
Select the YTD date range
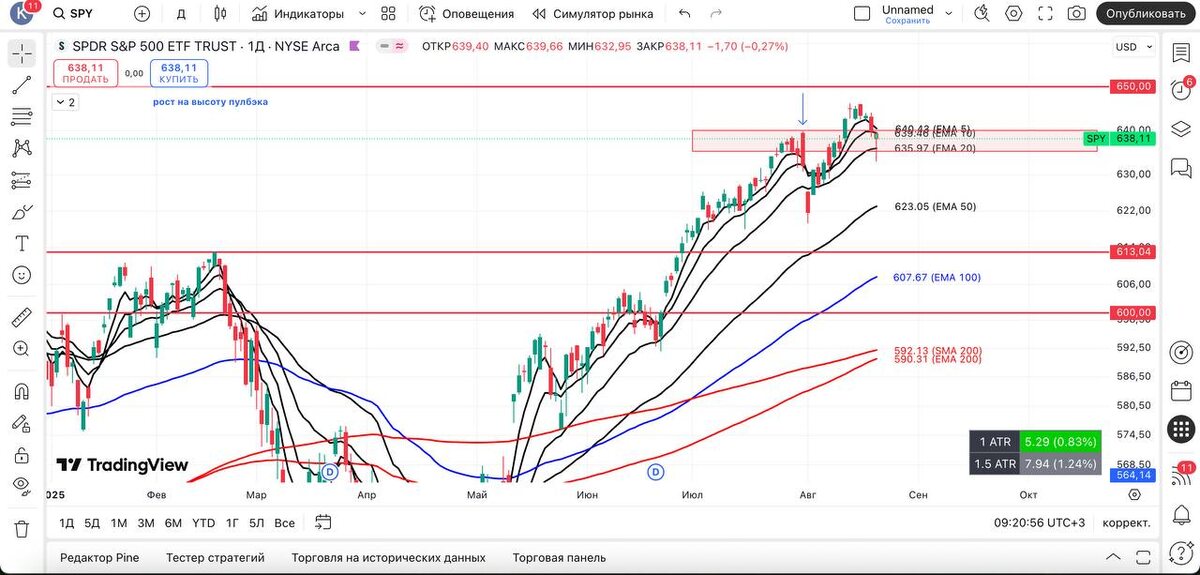click(203, 522)
